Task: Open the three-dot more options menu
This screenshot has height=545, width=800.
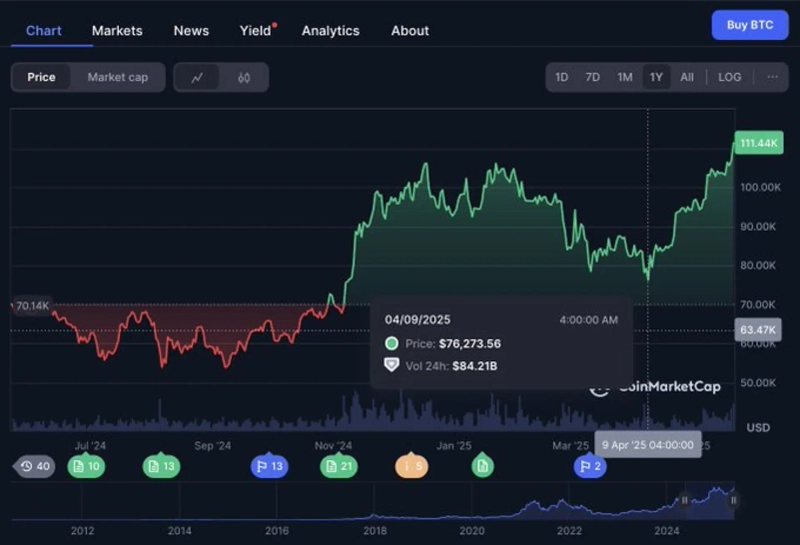Action: click(771, 77)
